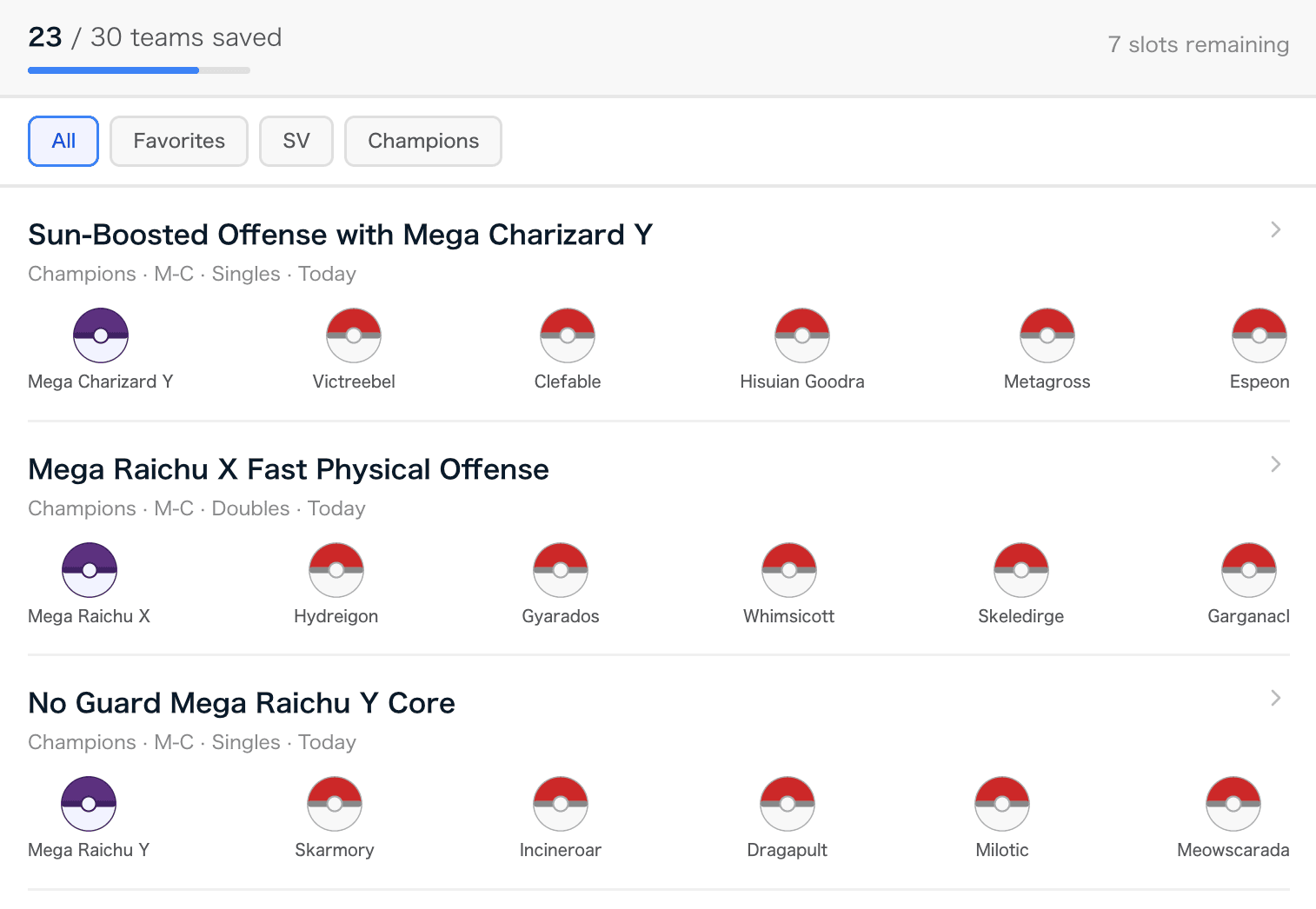
Task: Click the Milotic pokeball icon
Action: click(1002, 803)
